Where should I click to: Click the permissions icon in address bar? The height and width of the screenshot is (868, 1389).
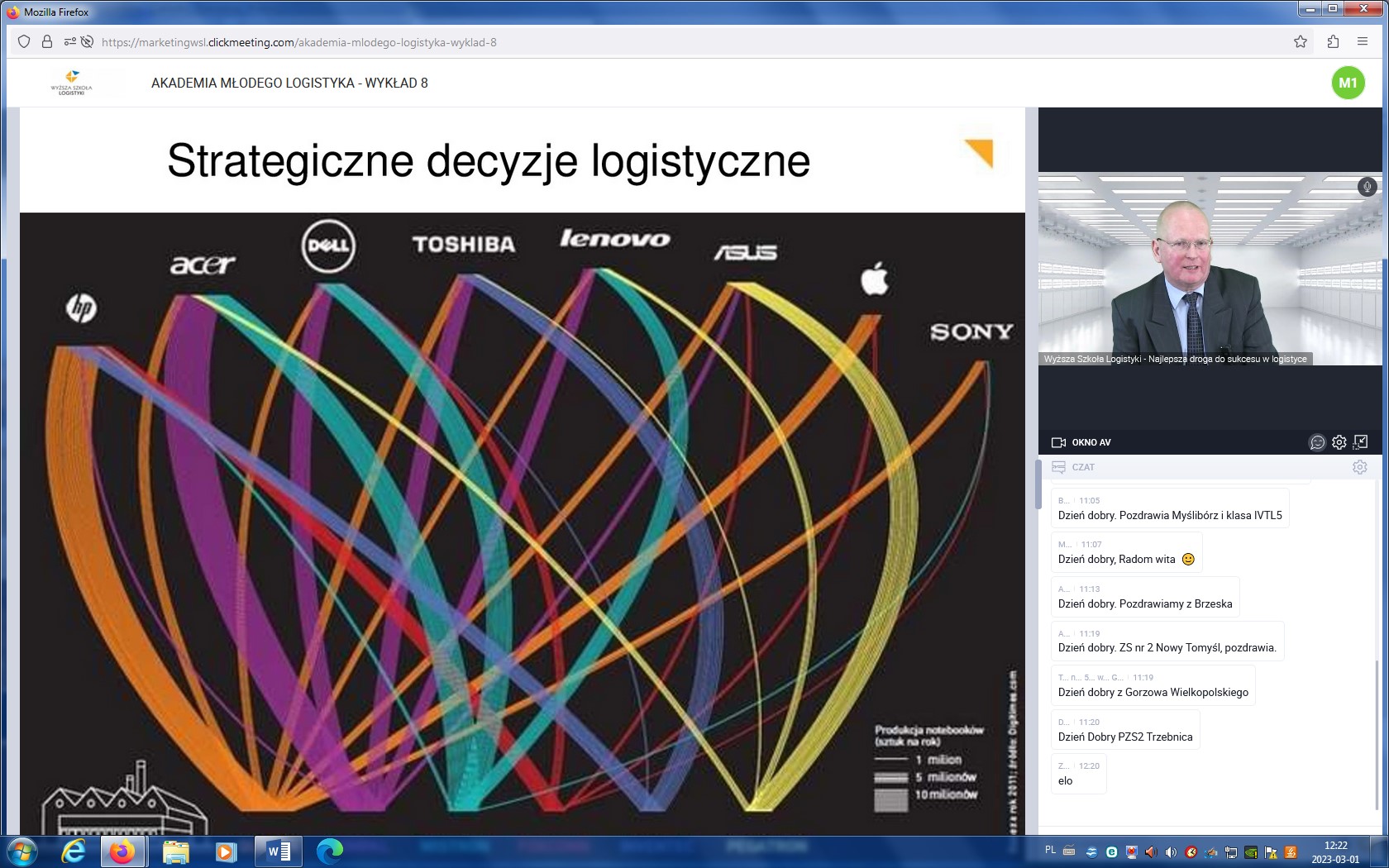pos(69,42)
